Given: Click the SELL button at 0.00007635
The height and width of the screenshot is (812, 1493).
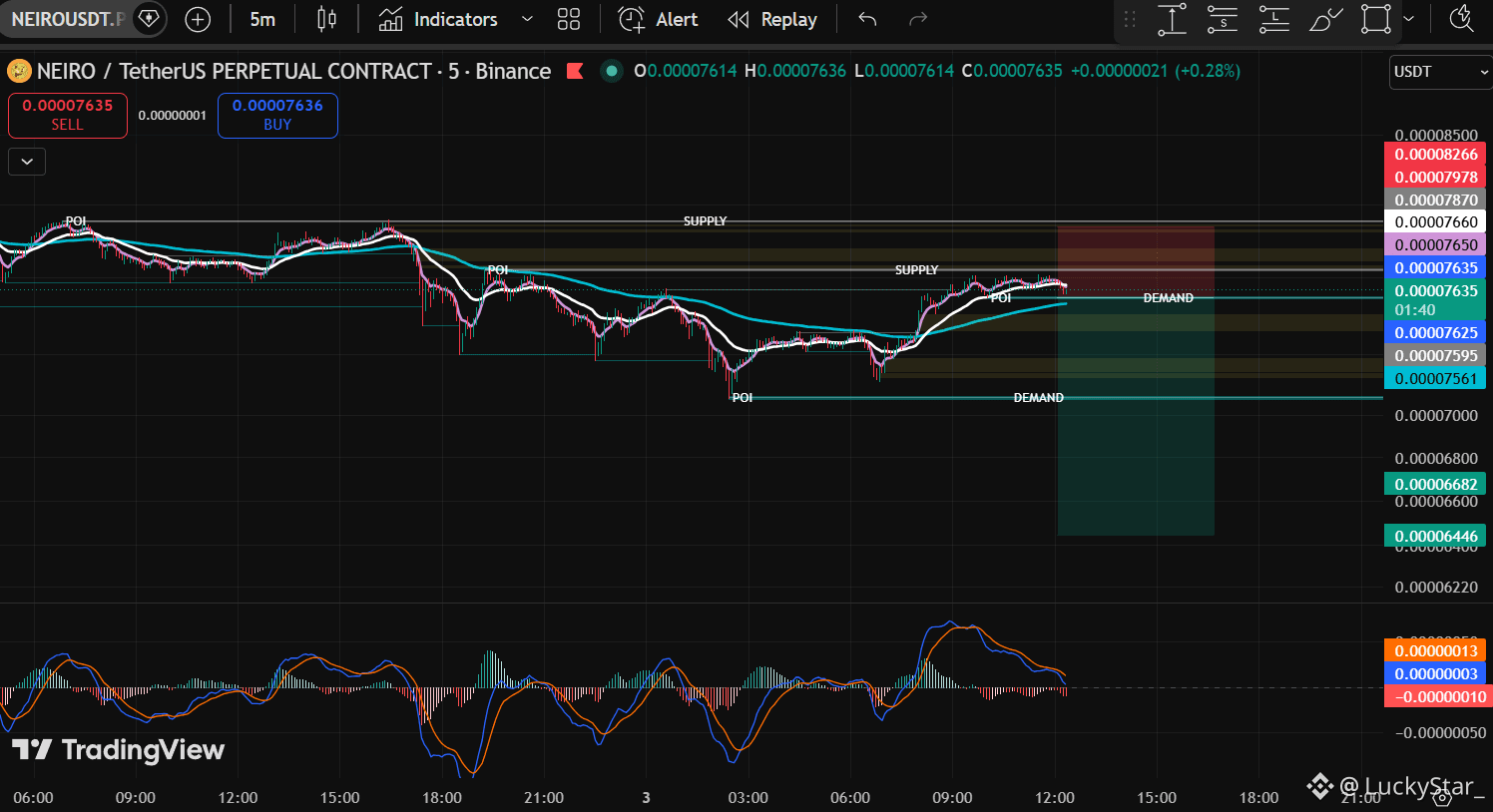Looking at the screenshot, I should [68, 115].
